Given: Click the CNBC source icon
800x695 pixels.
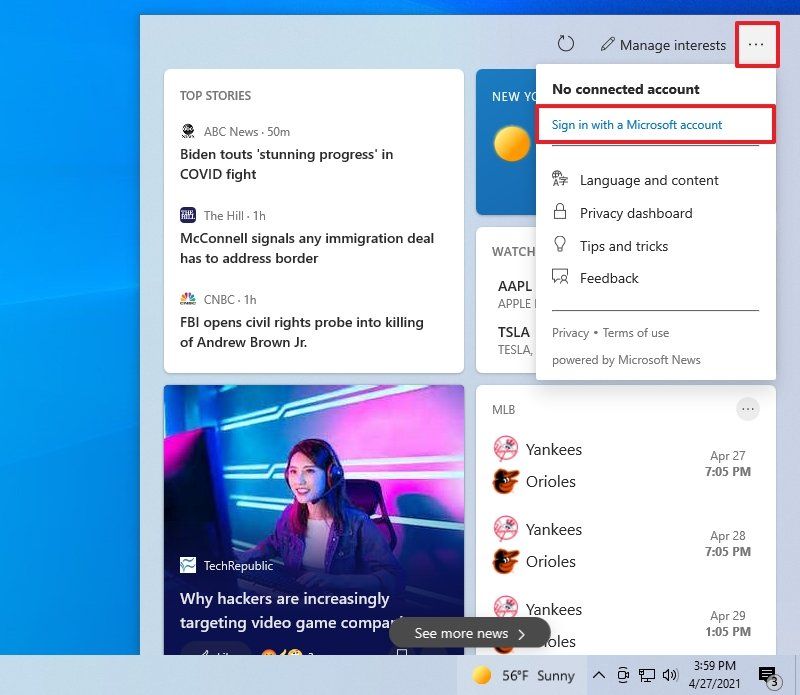Looking at the screenshot, I should (x=188, y=299).
